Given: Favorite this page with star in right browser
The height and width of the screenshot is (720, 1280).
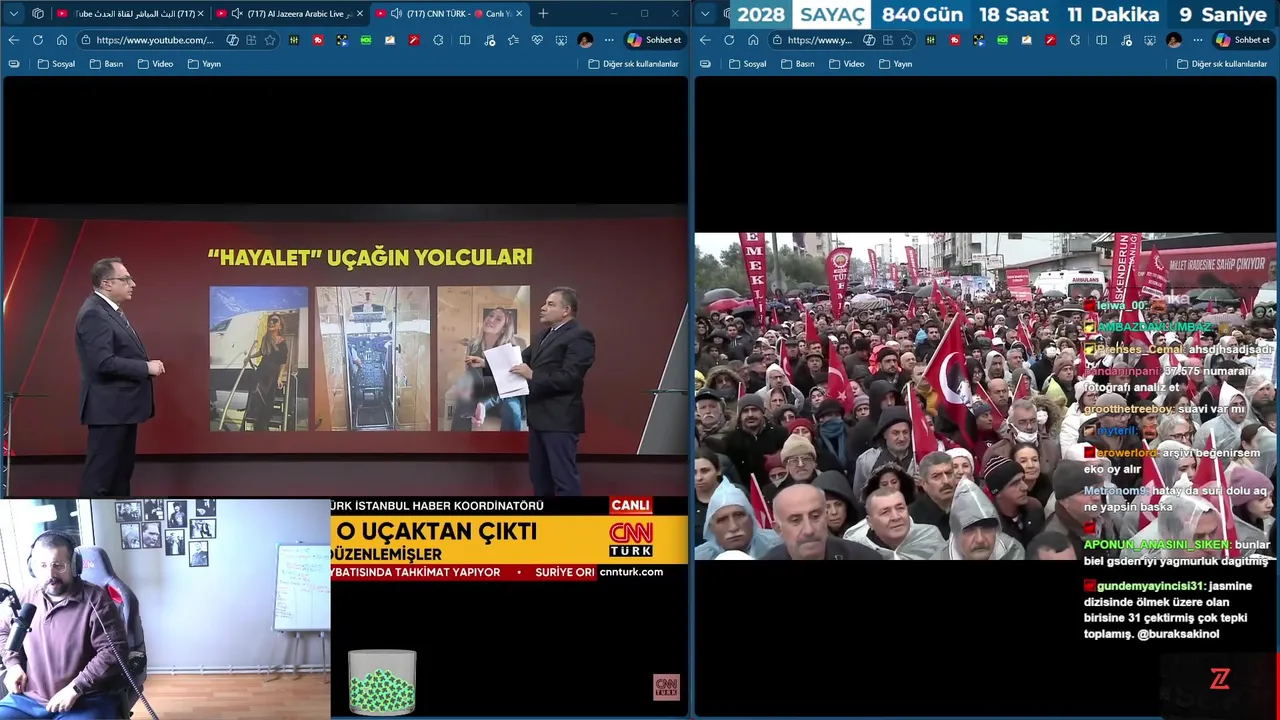Looking at the screenshot, I should coord(906,40).
